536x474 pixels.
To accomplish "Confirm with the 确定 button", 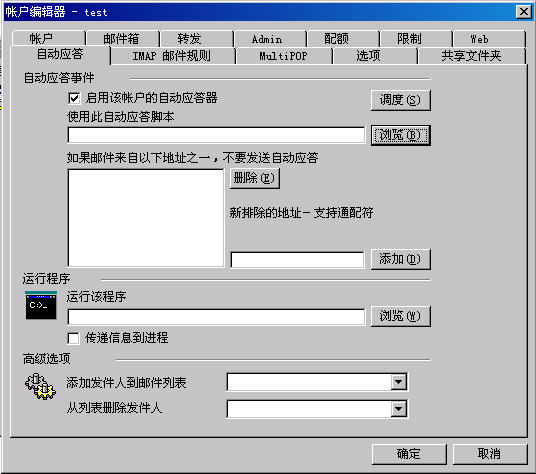I will [409, 454].
